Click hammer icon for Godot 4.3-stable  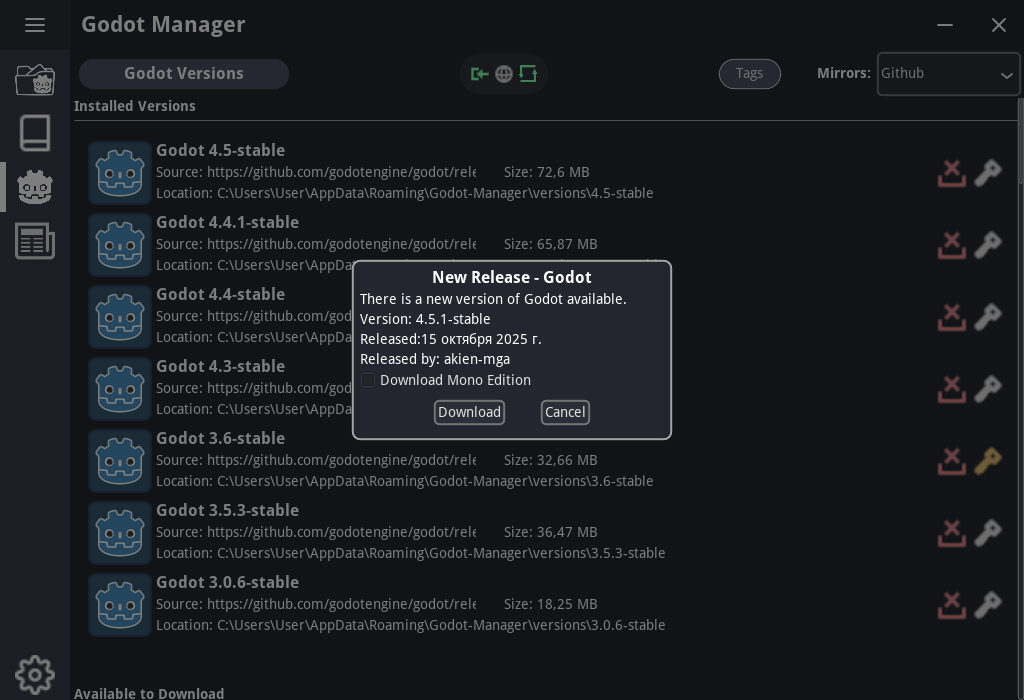[x=988, y=389]
